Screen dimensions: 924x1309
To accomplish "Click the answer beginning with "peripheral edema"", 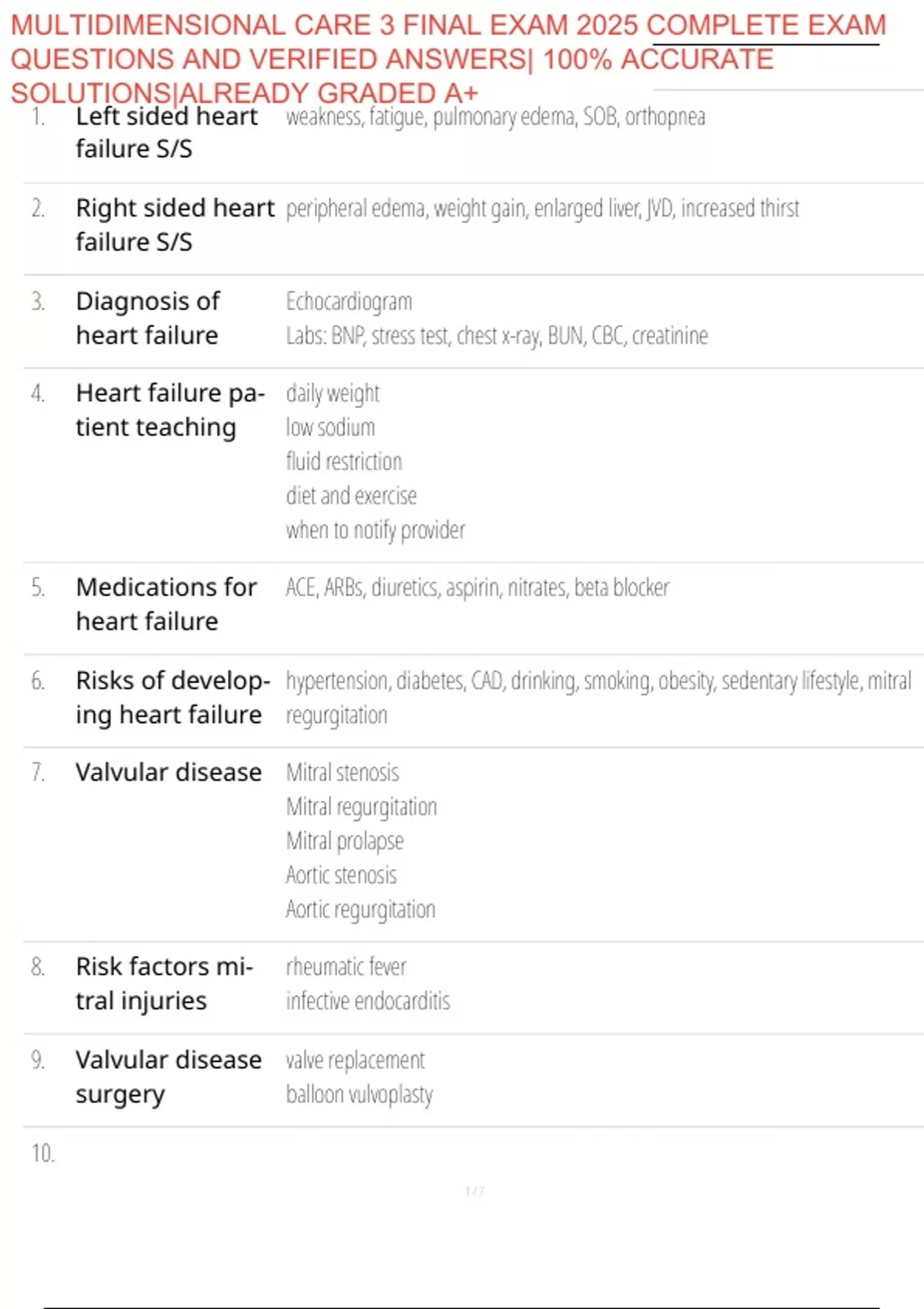I will 542,209.
